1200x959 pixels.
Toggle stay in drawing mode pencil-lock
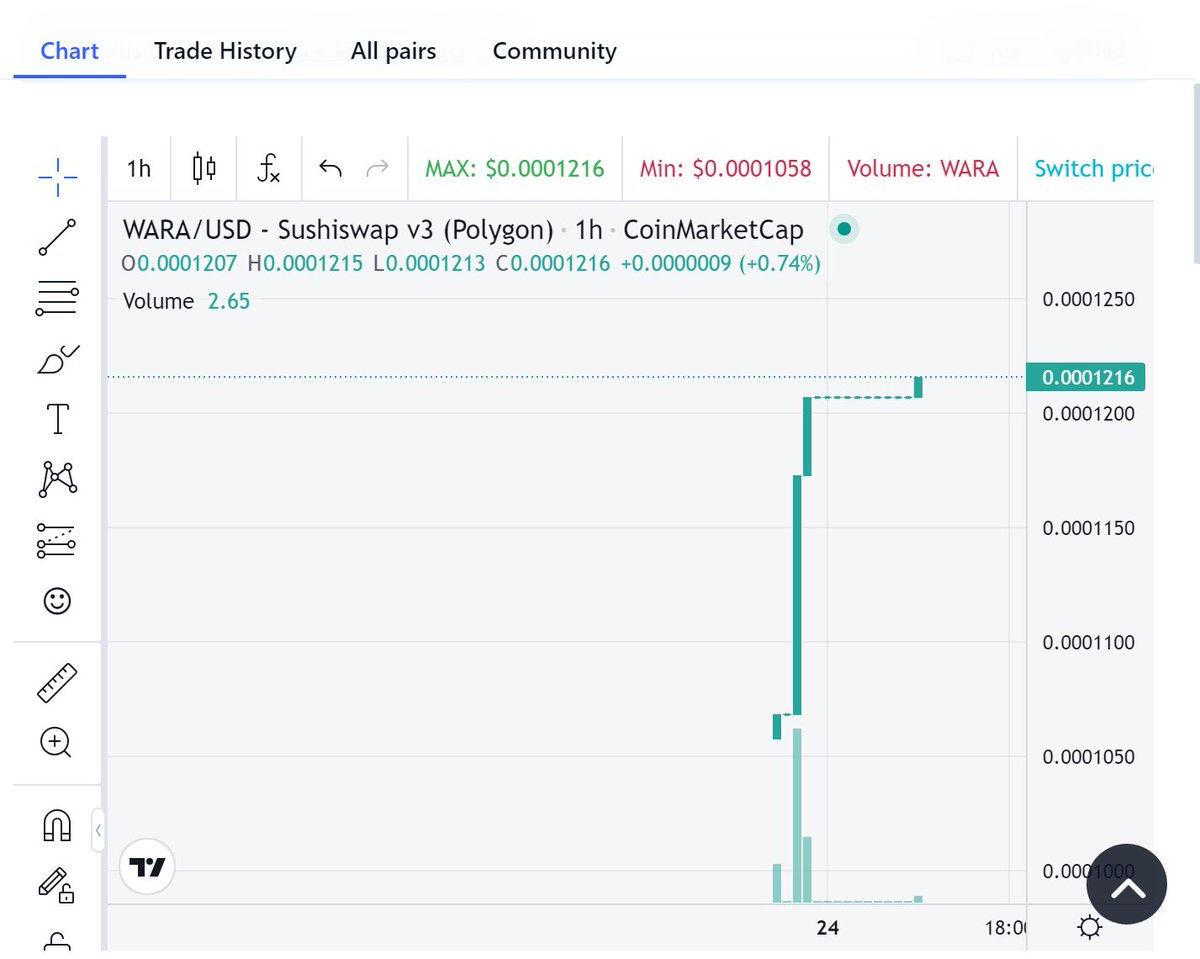coord(55,884)
